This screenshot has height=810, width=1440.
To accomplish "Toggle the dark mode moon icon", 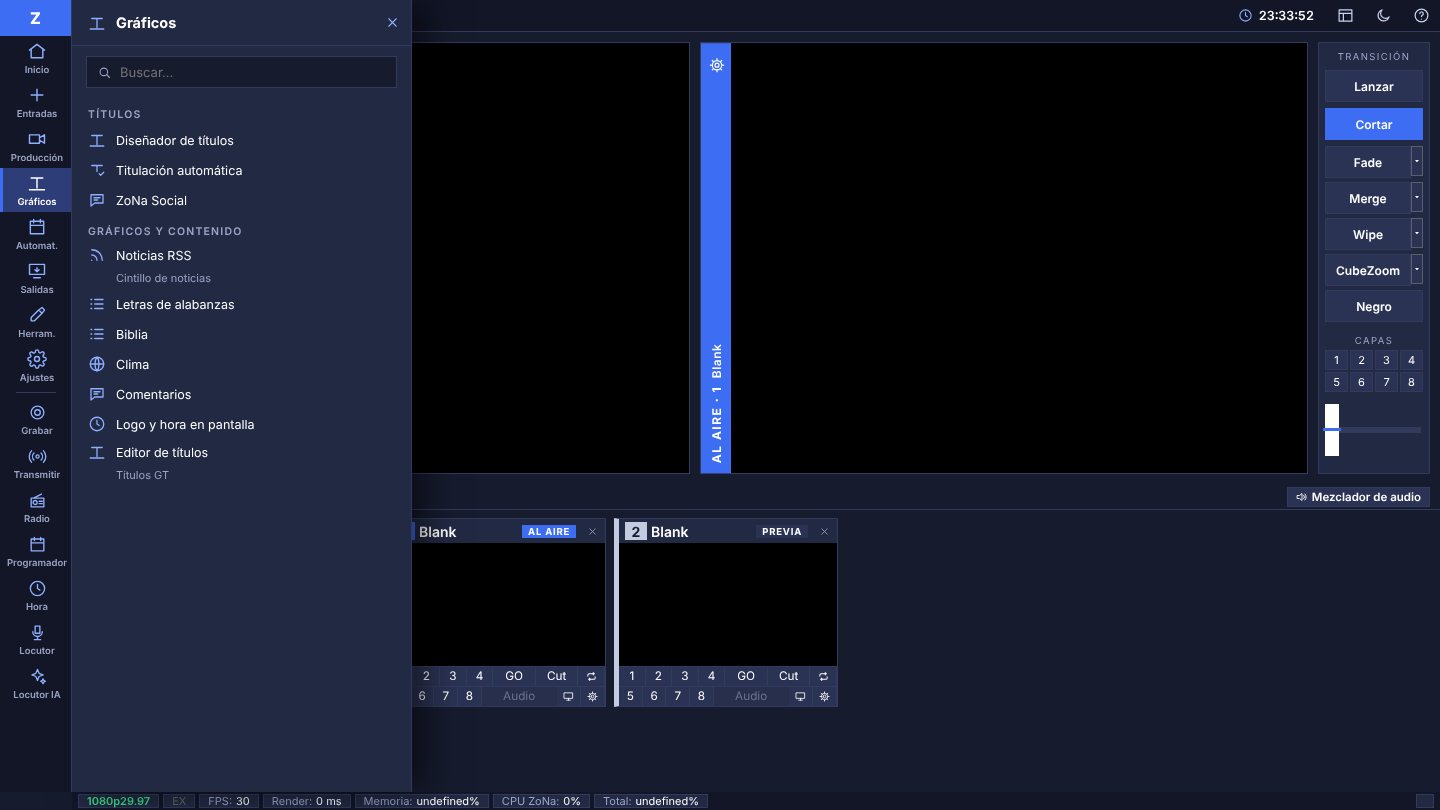I will 1383,16.
